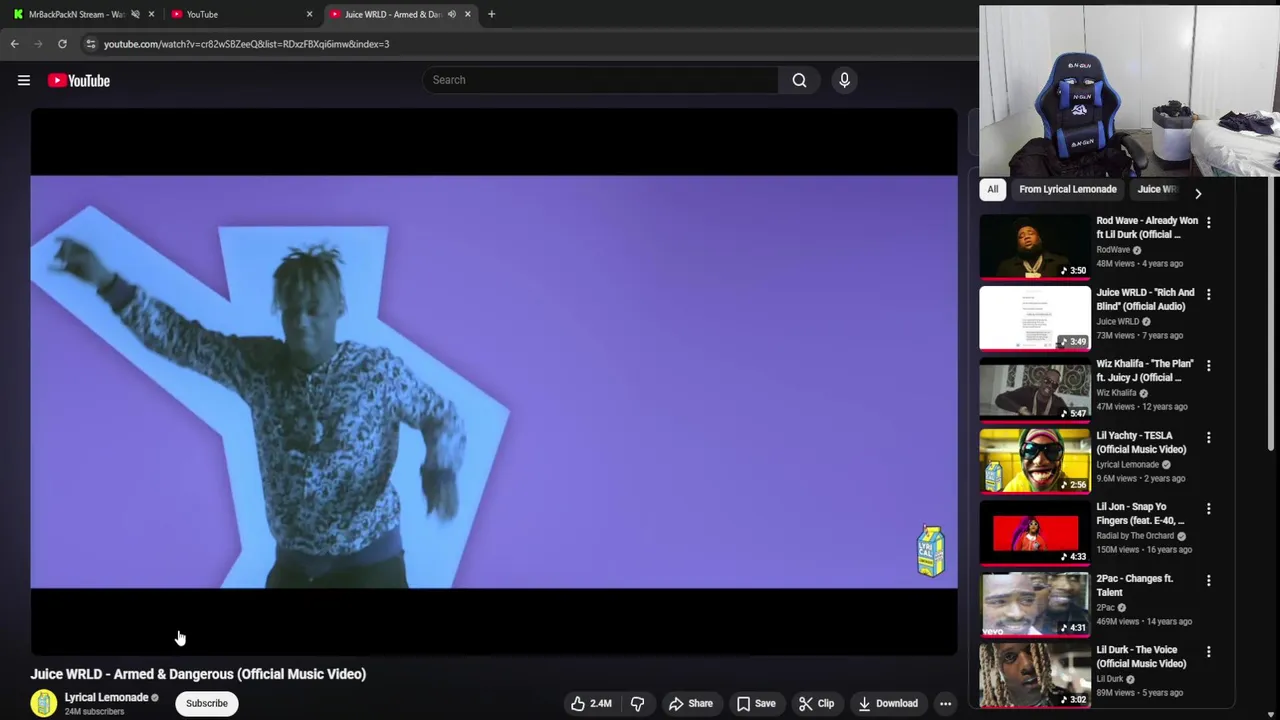The image size is (1280, 720).
Task: Click RodWave channel name
Action: [1113, 250]
